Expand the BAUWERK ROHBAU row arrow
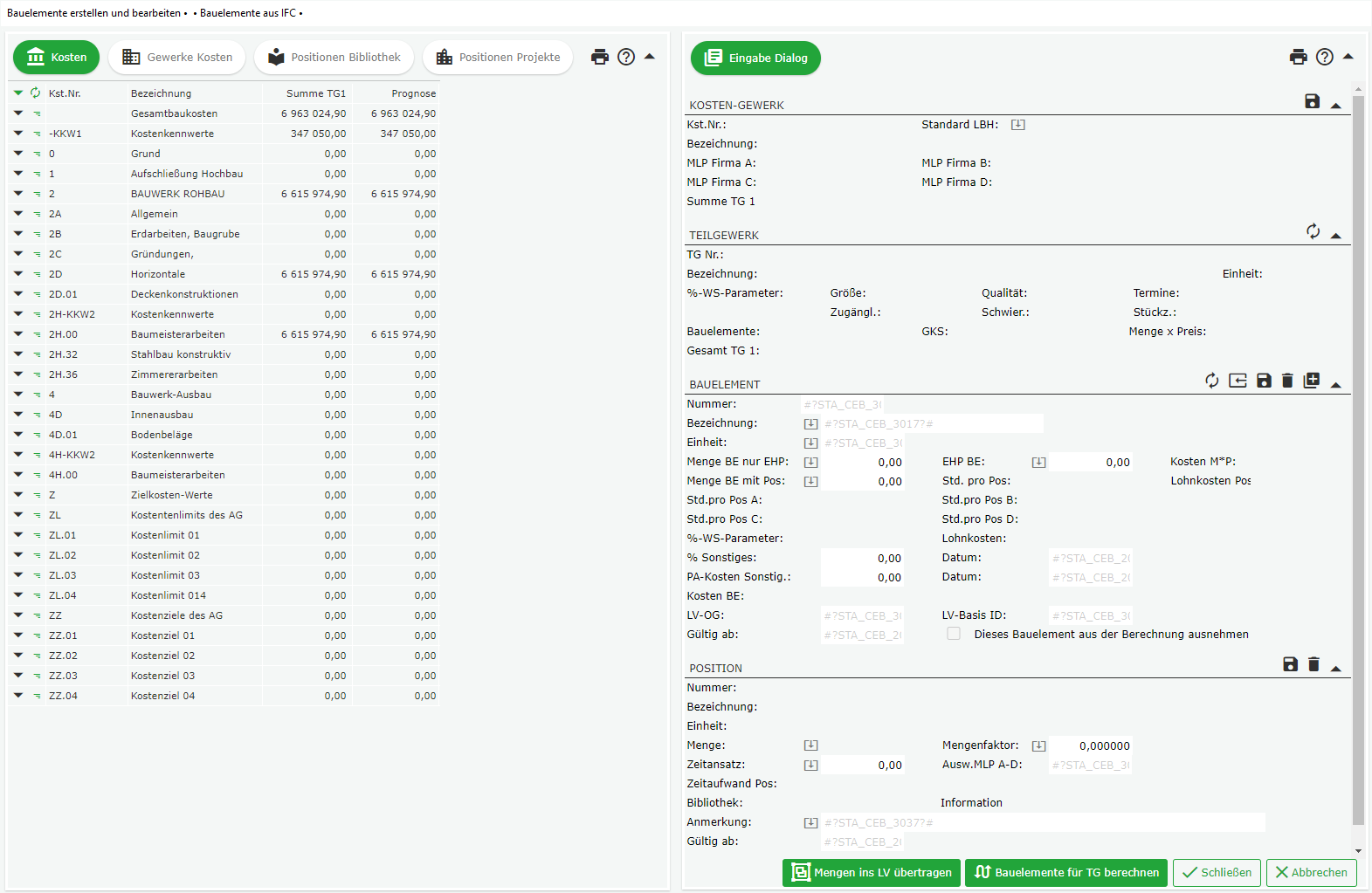Image resolution: width=1372 pixels, height=893 pixels. (18, 194)
